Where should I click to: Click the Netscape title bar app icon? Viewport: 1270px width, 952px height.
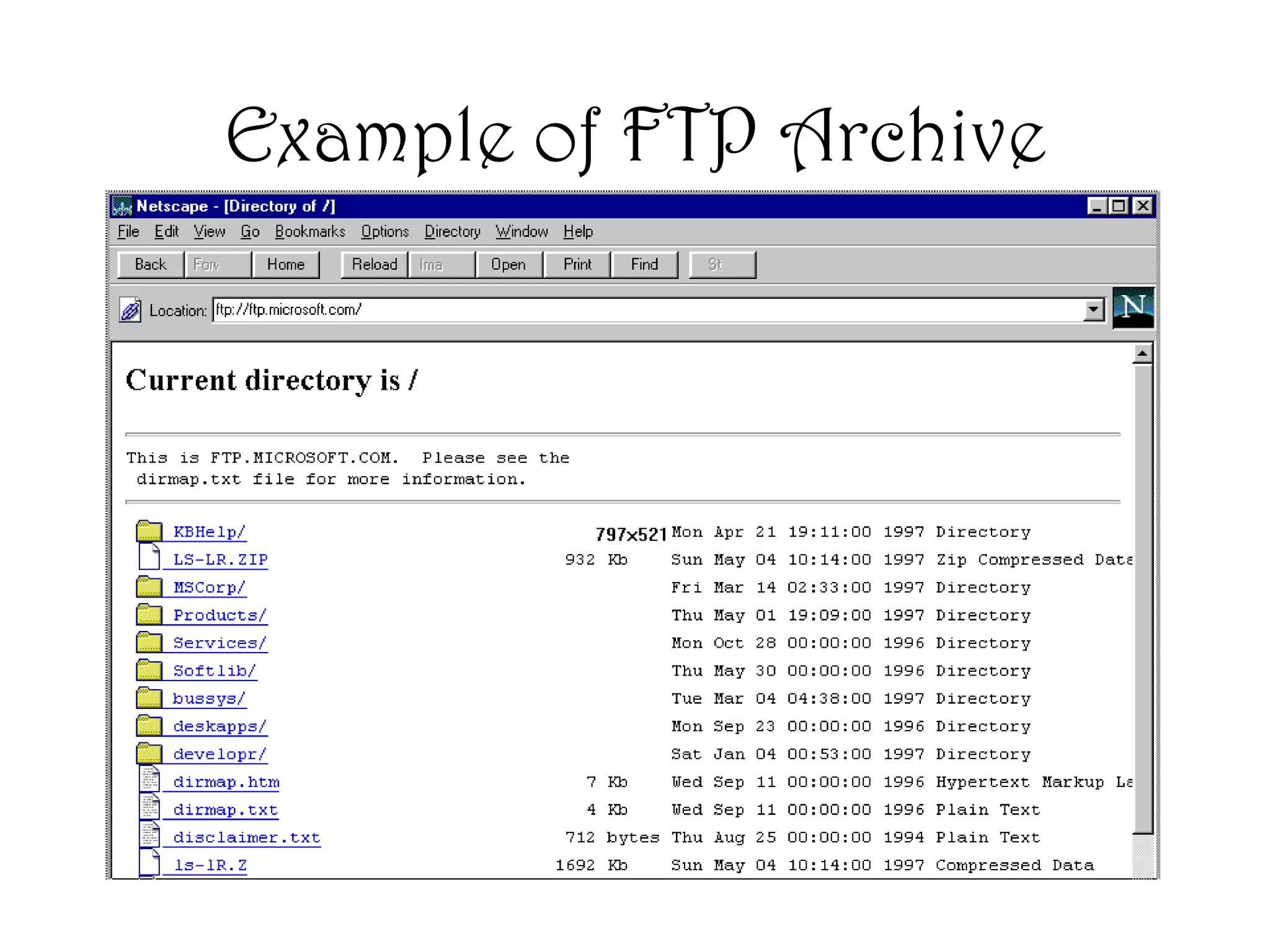click(122, 206)
